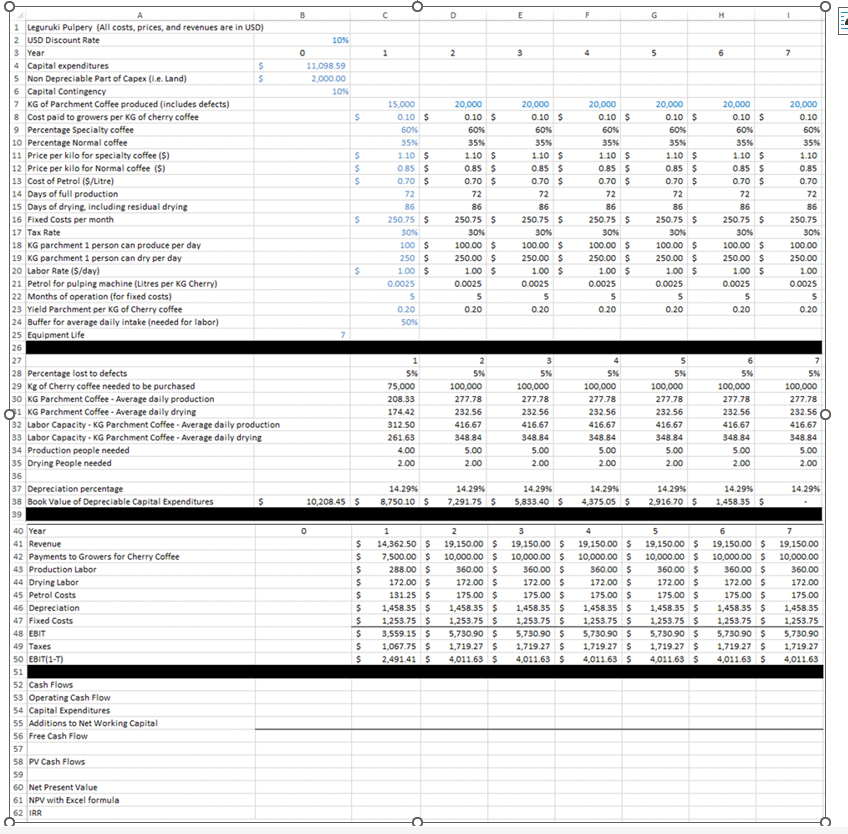Click the bottom-middle sizing handle of the picture

coord(417,822)
